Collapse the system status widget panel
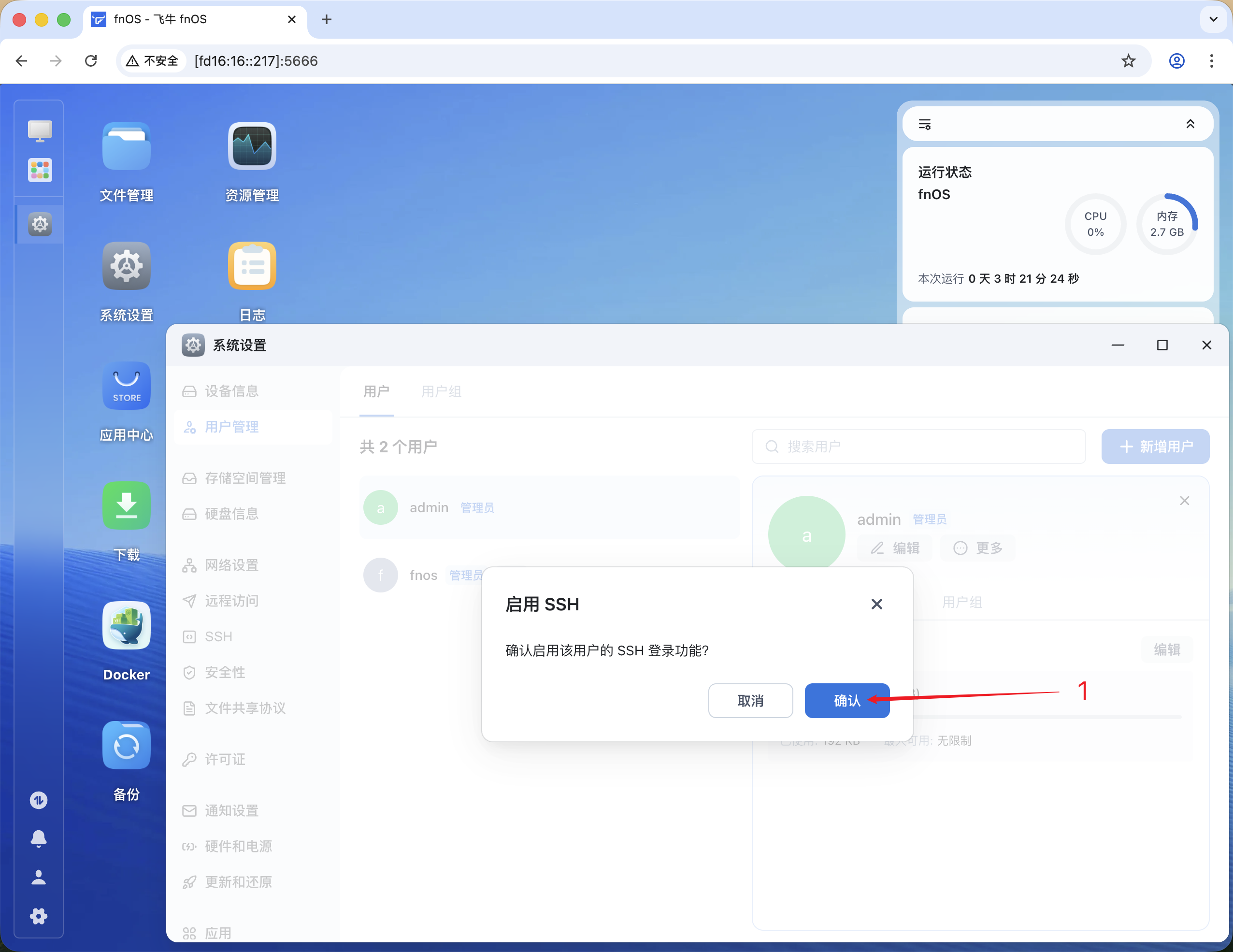This screenshot has height=952, width=1233. tap(1190, 124)
